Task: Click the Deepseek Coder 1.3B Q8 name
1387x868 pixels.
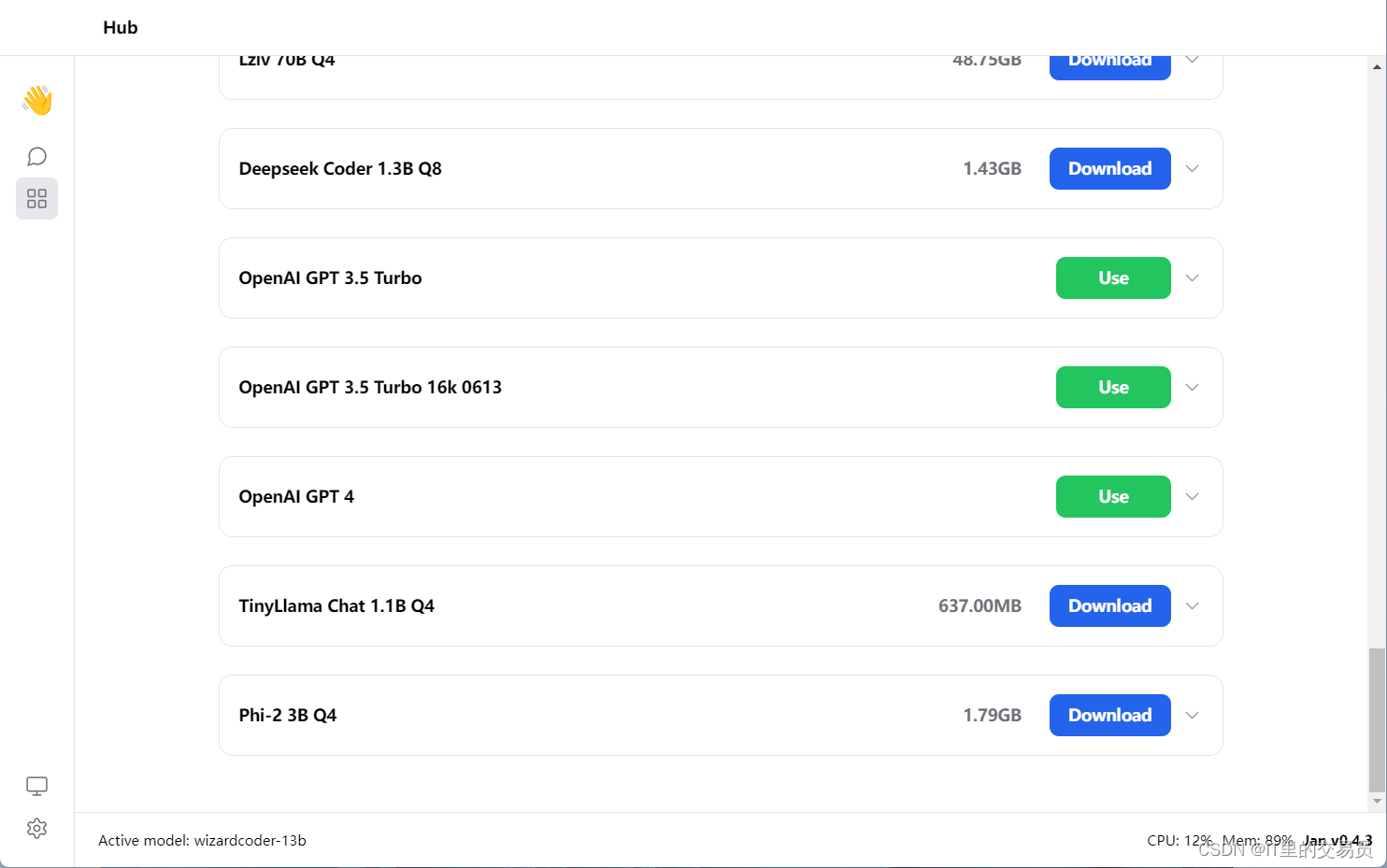Action: pos(340,169)
